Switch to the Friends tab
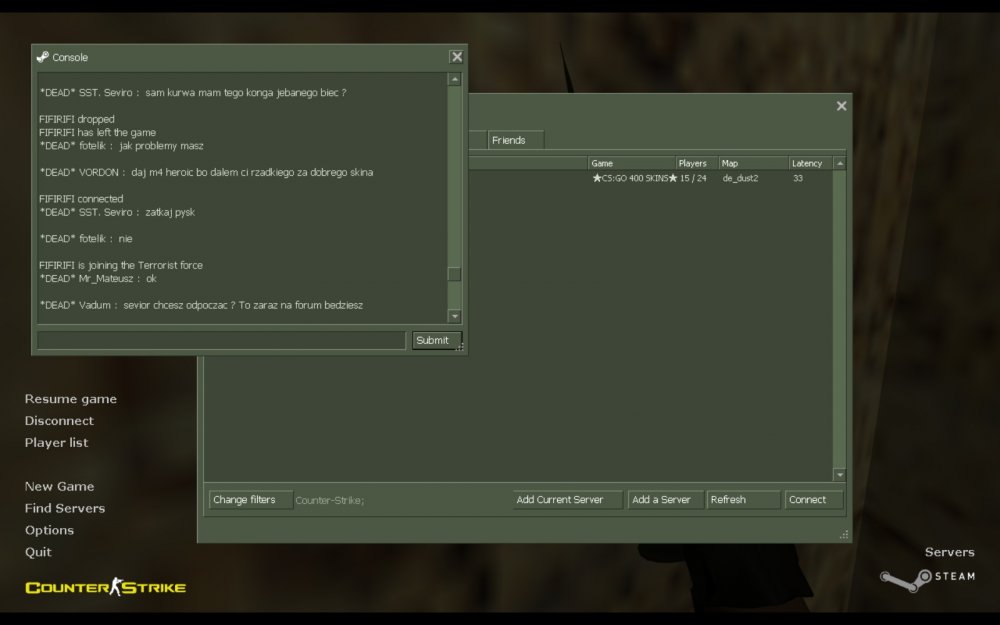The height and width of the screenshot is (625, 1000). 509,140
